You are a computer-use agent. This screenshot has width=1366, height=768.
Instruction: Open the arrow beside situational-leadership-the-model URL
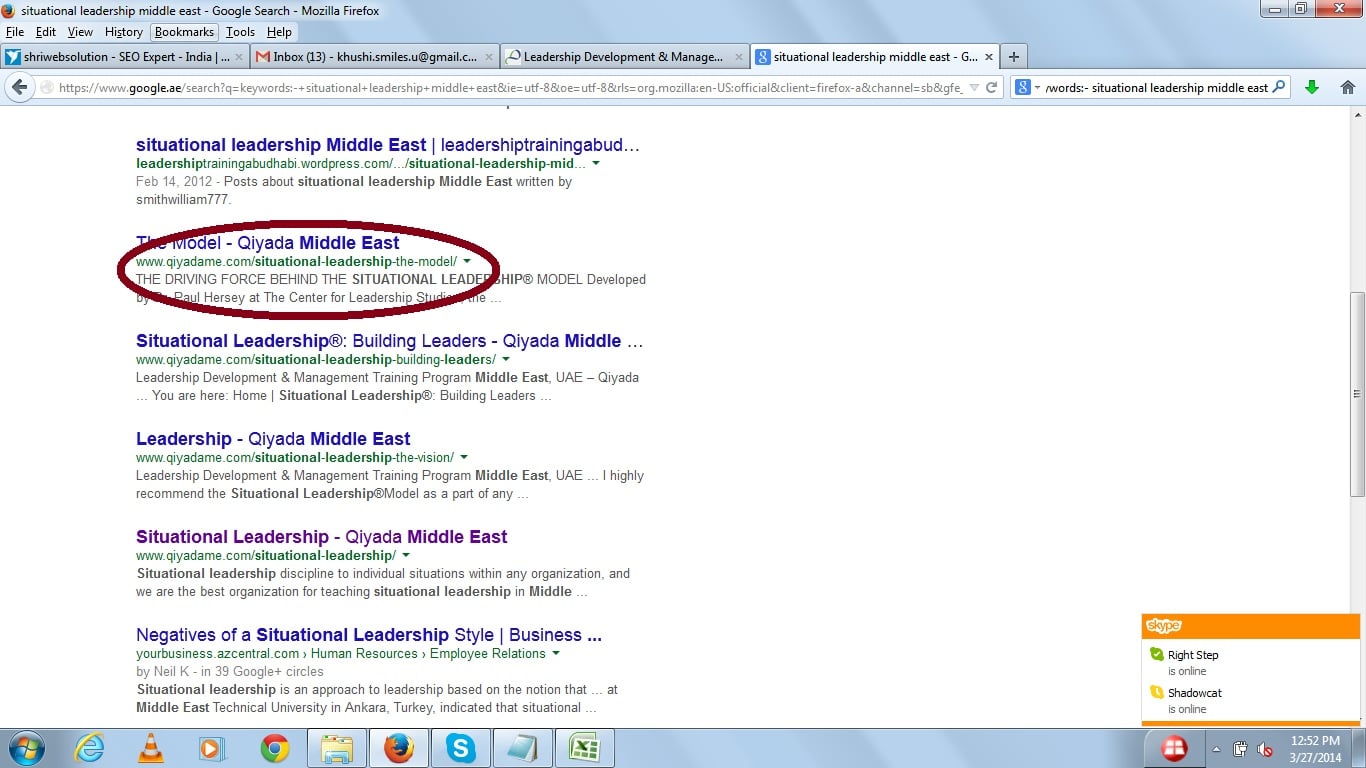click(467, 261)
